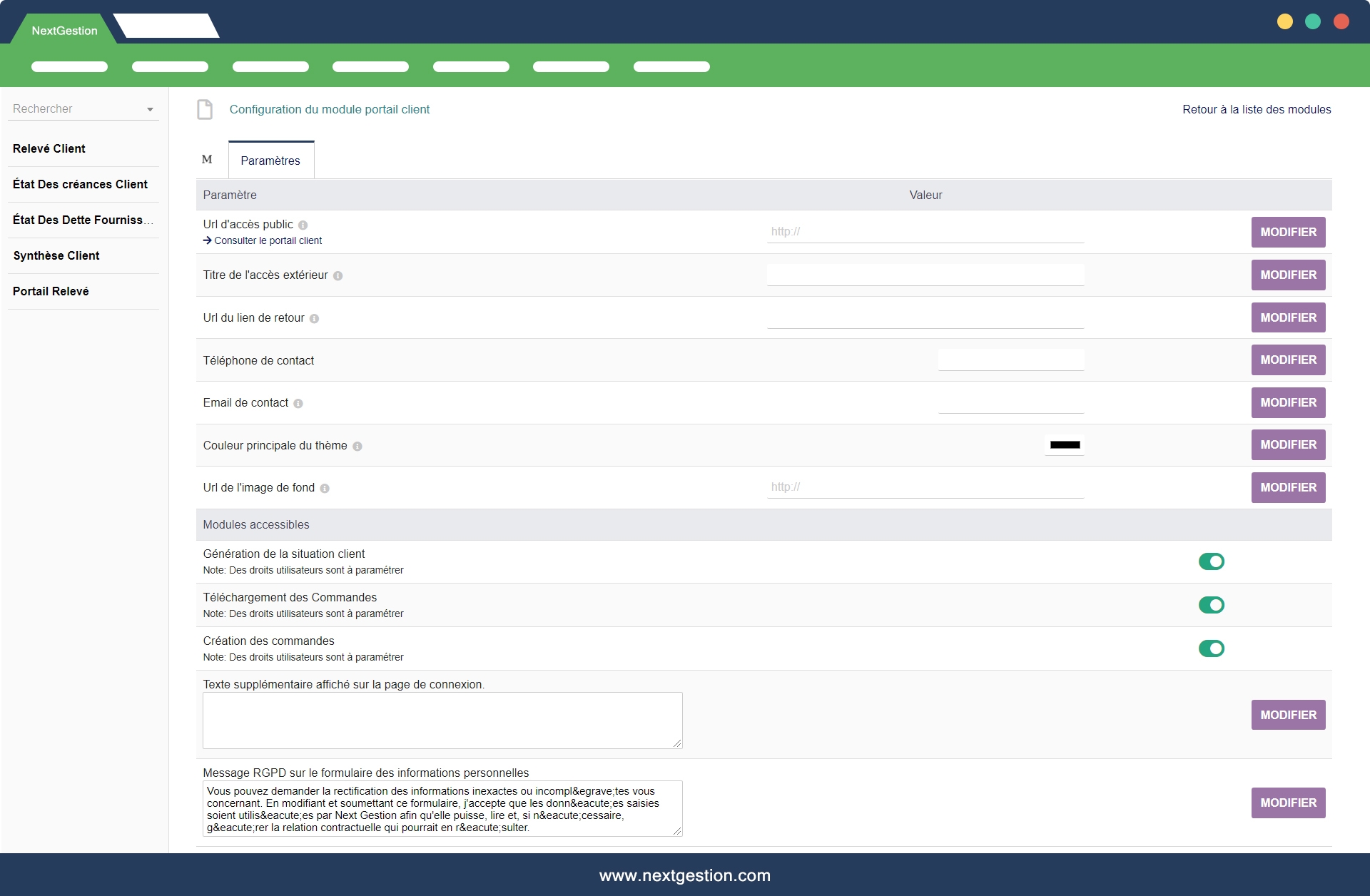Click the document icon beside configuration title
Screen dimensions: 1370x896
click(205, 110)
